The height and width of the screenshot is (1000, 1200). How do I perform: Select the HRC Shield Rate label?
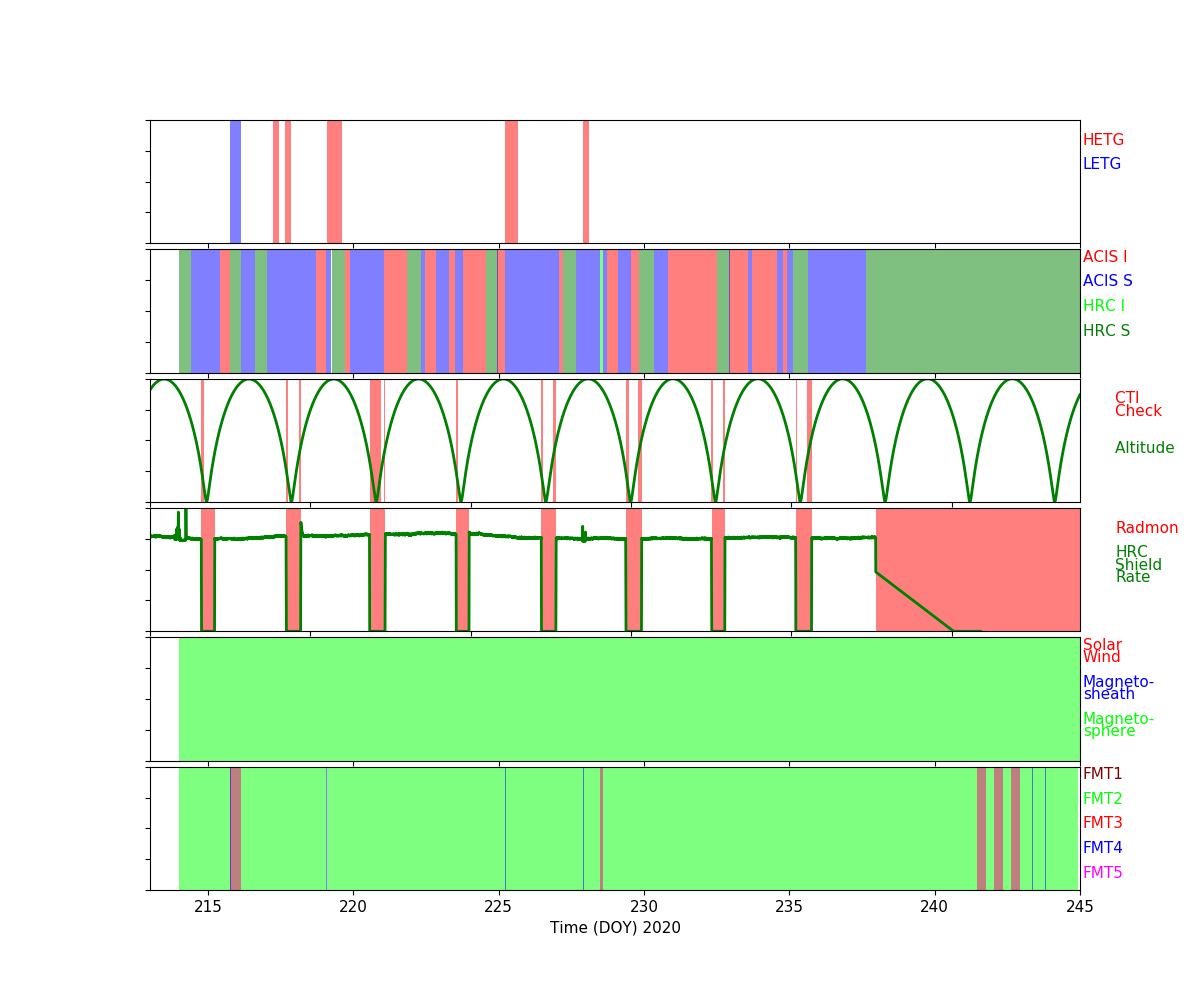click(x=1138, y=565)
